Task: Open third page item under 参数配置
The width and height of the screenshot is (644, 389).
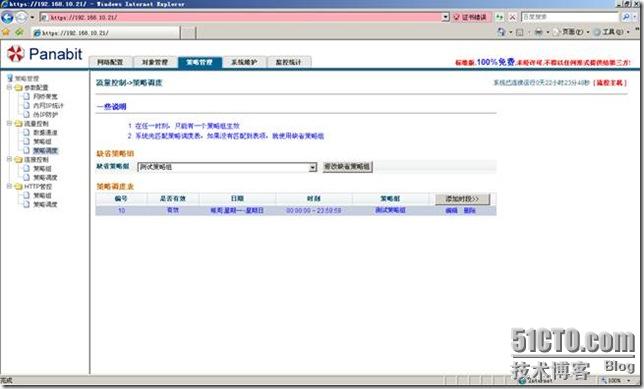Action: click(x=45, y=115)
